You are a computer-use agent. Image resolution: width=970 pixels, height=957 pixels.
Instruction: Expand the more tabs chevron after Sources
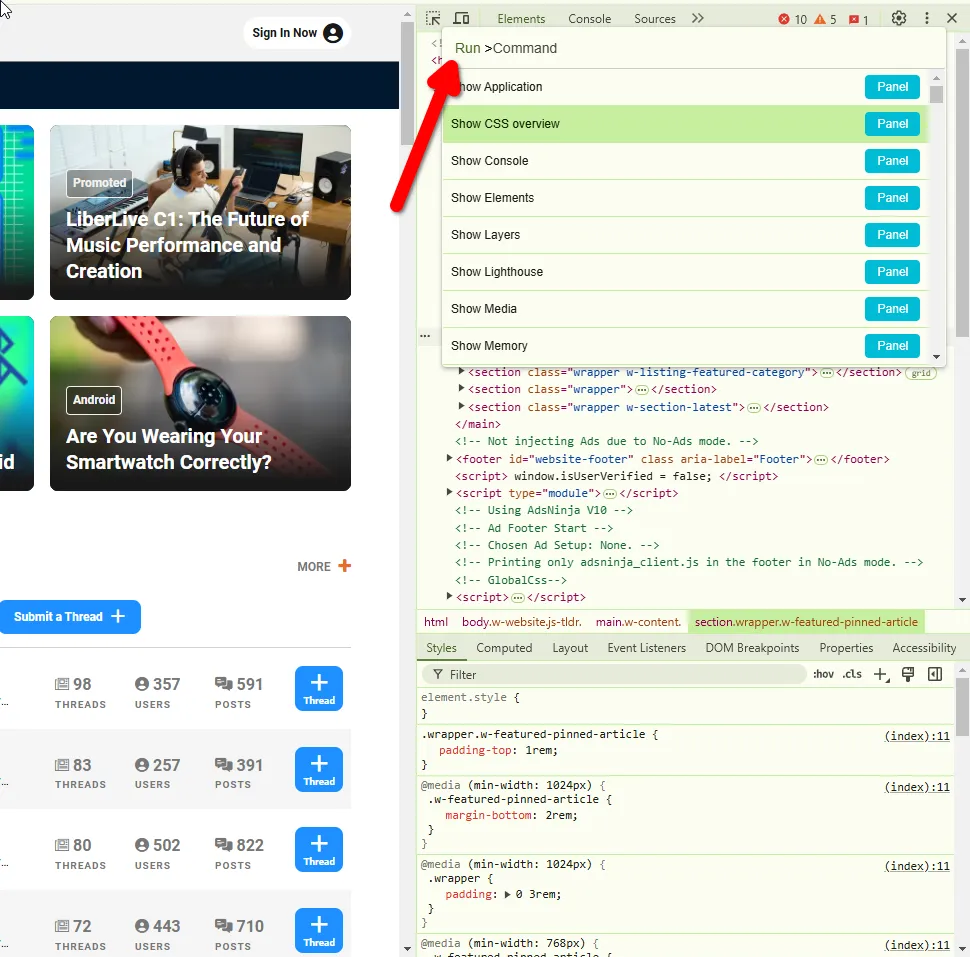(x=698, y=19)
